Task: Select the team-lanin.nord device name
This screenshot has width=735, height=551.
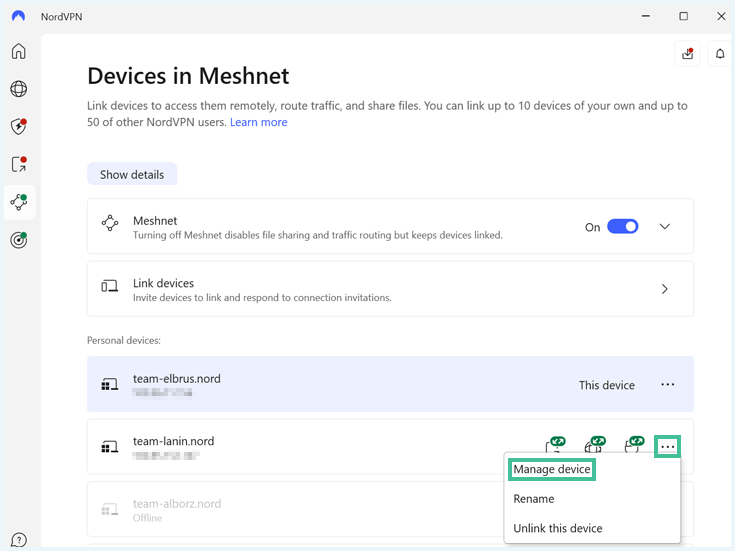Action: [x=173, y=441]
